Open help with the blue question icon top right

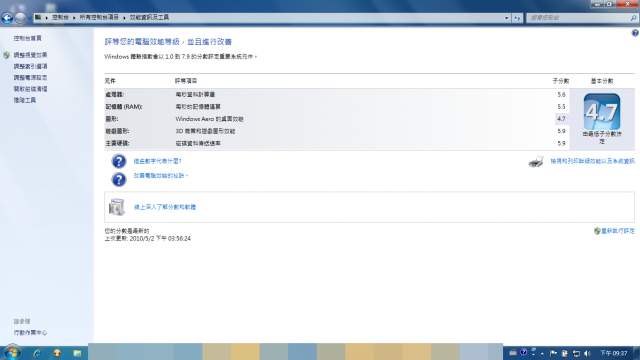[635, 33]
